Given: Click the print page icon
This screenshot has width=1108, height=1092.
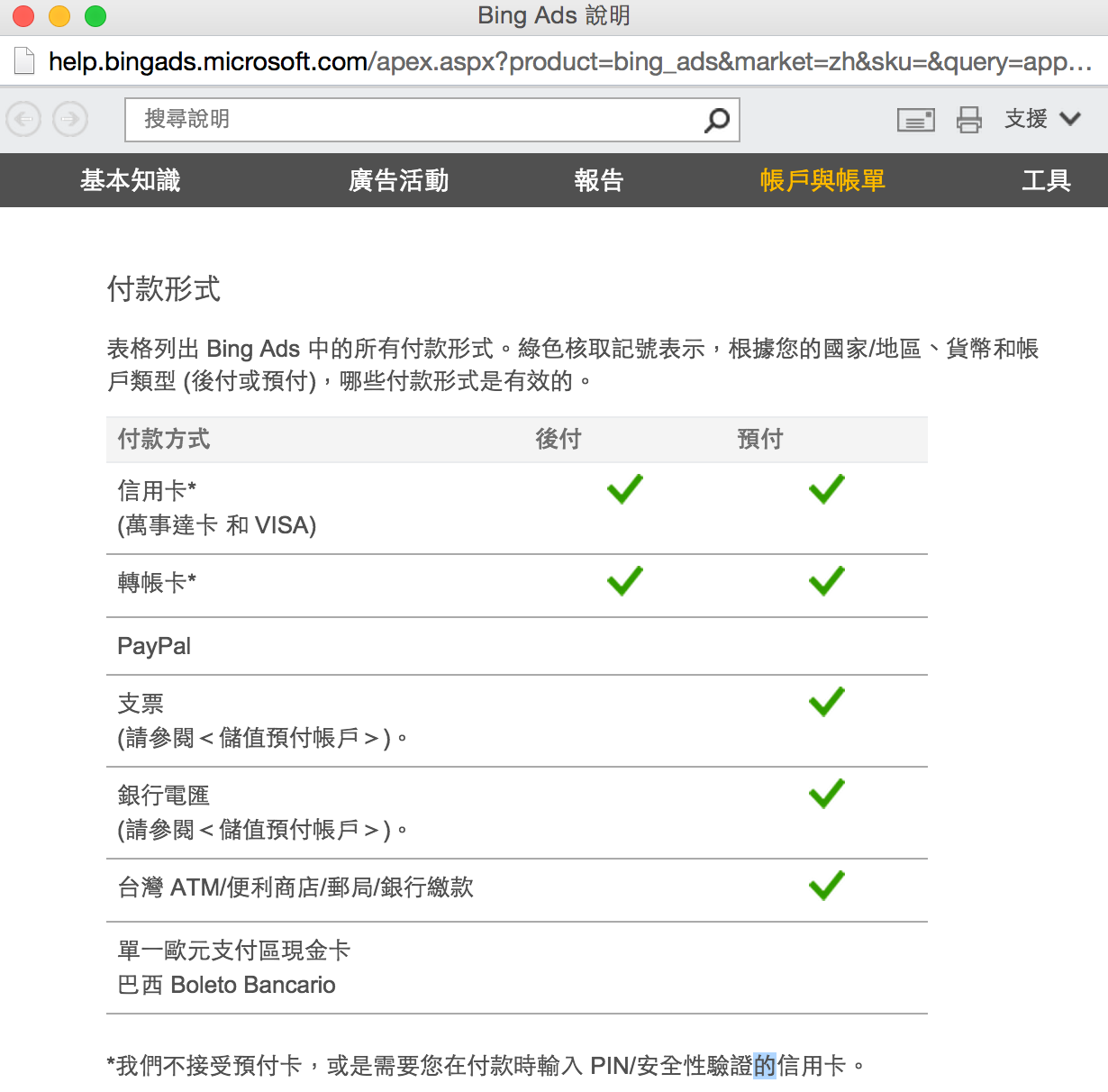Looking at the screenshot, I should (x=969, y=119).
